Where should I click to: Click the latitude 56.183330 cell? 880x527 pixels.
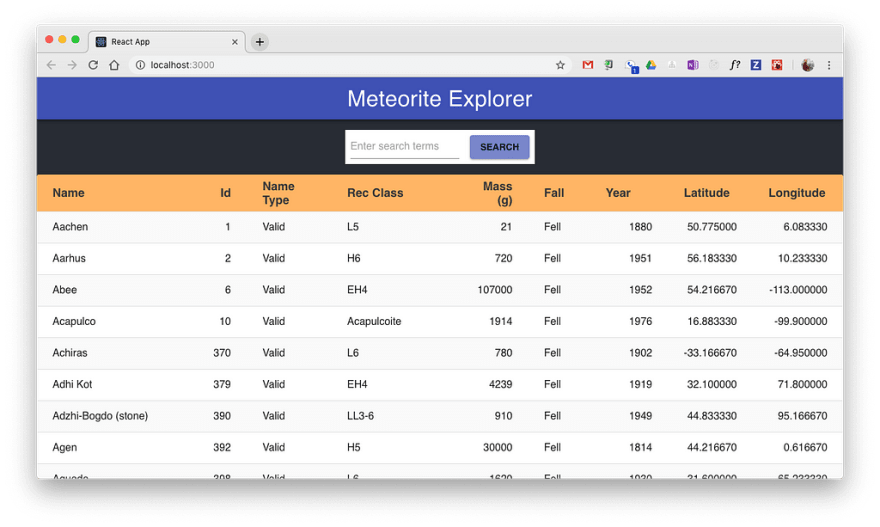coord(712,258)
